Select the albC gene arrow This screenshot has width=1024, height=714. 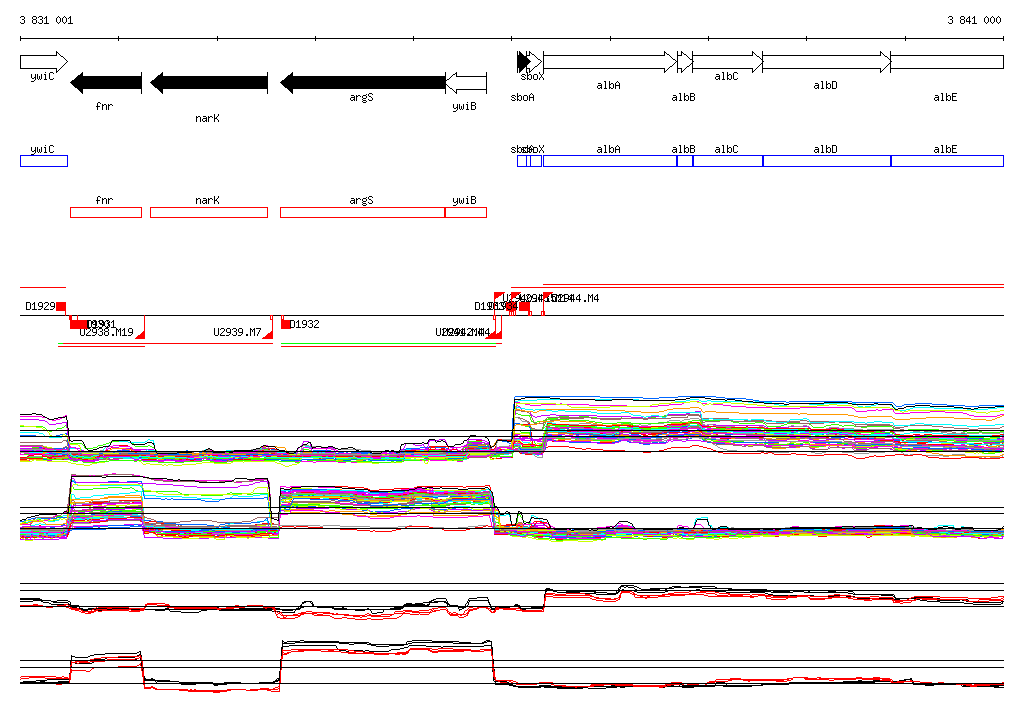click(x=727, y=62)
